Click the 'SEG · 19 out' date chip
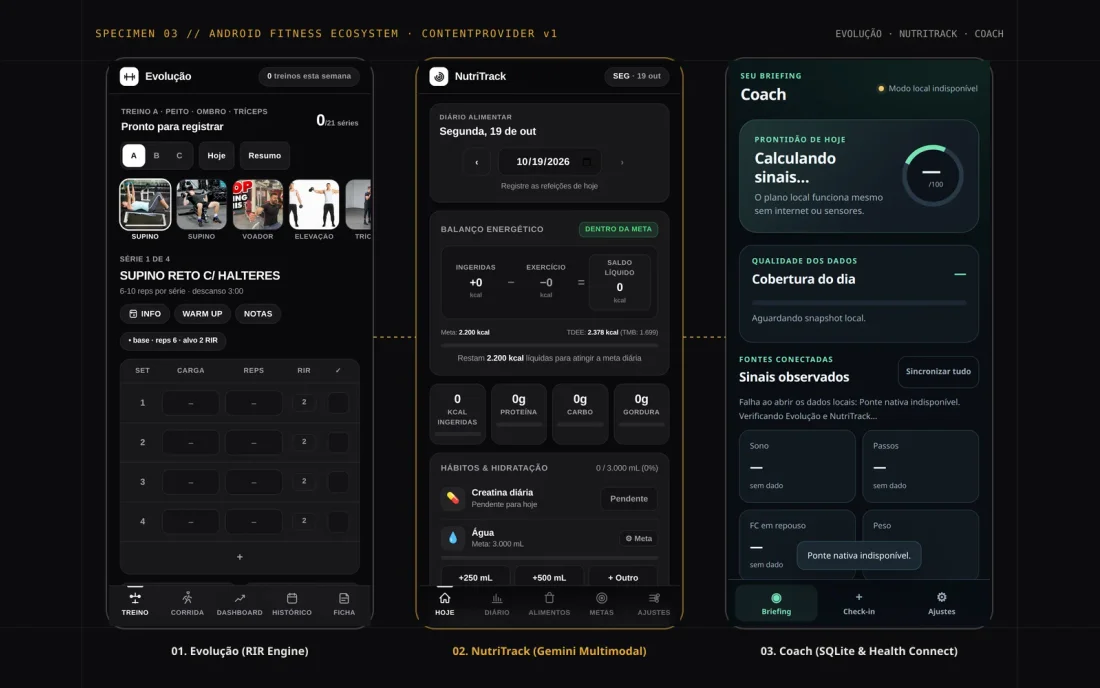 (636, 76)
